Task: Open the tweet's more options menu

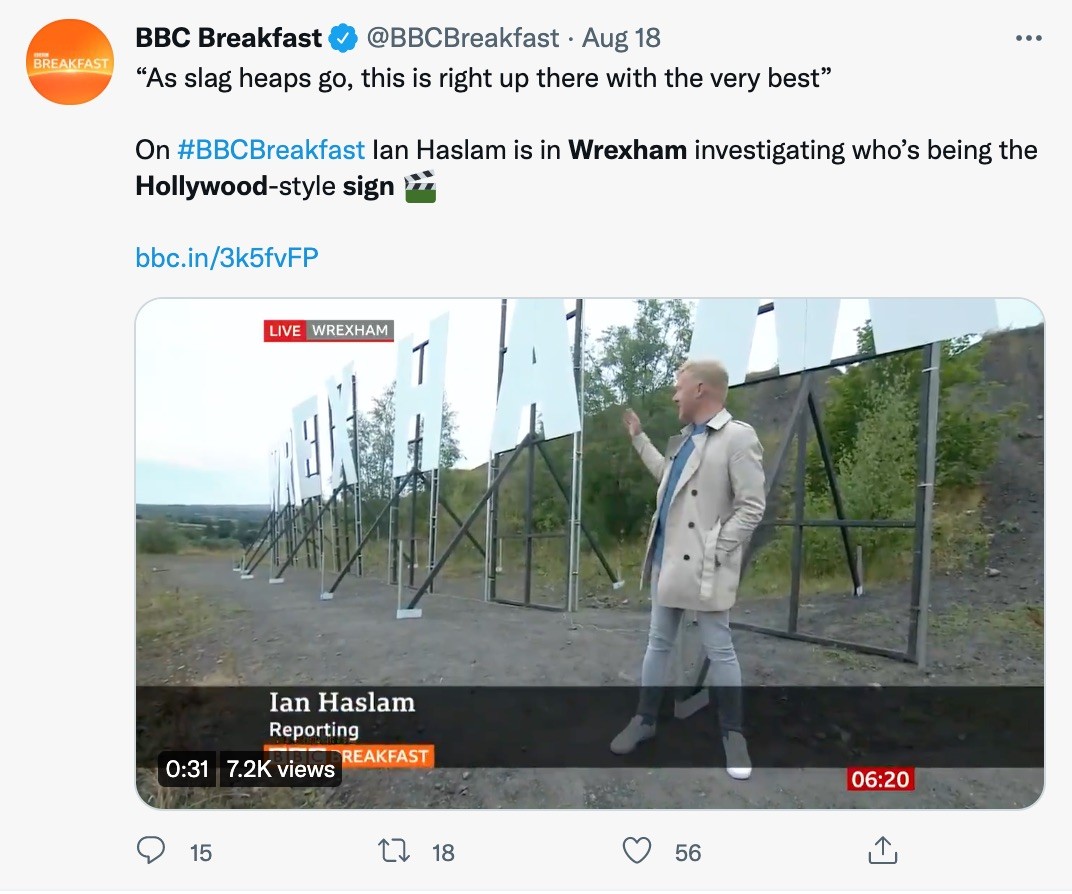Action: pyautogui.click(x=1028, y=38)
